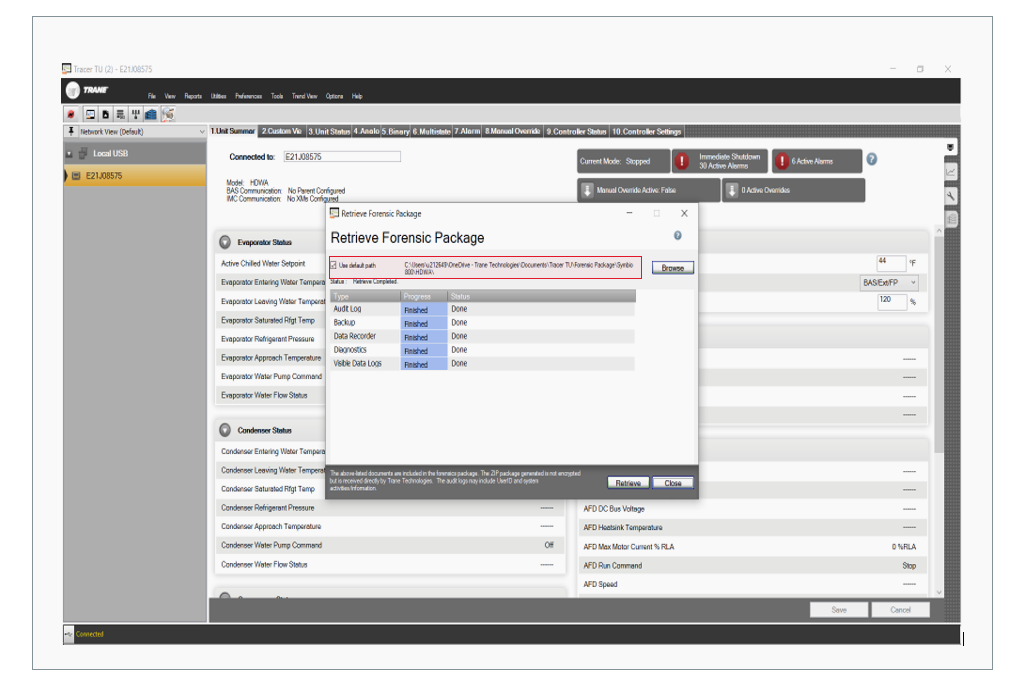1011x698 pixels.
Task: Open help icon next to Active Alarms
Action: (x=872, y=159)
